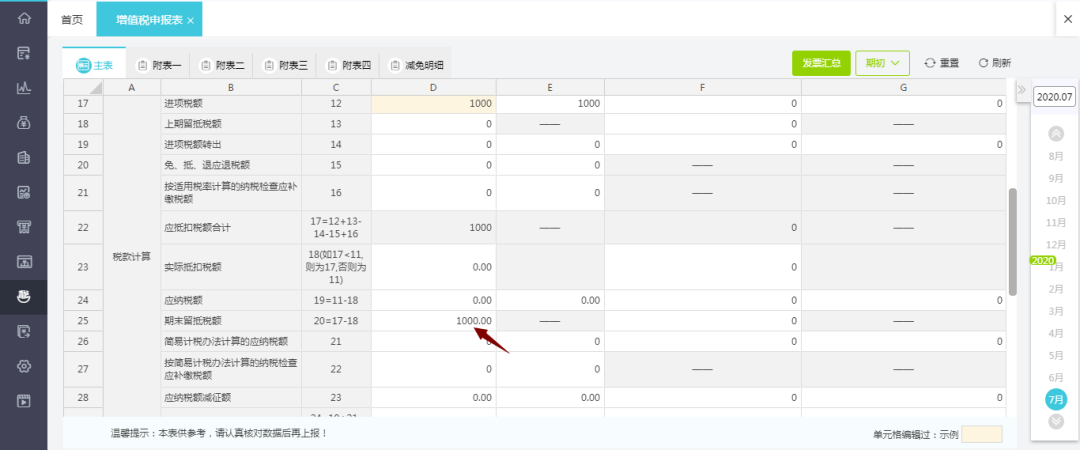Switch to the 附表一 tab
The width and height of the screenshot is (1080, 450).
coord(158,65)
